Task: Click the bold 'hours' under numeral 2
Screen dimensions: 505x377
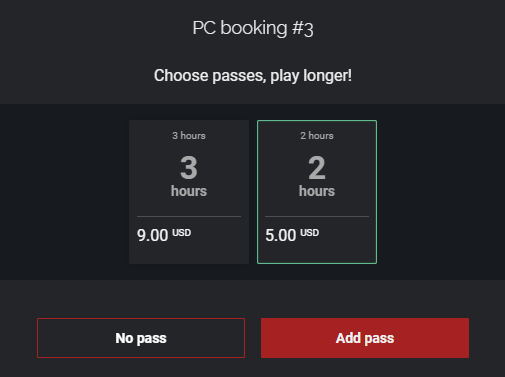Action: [317, 191]
